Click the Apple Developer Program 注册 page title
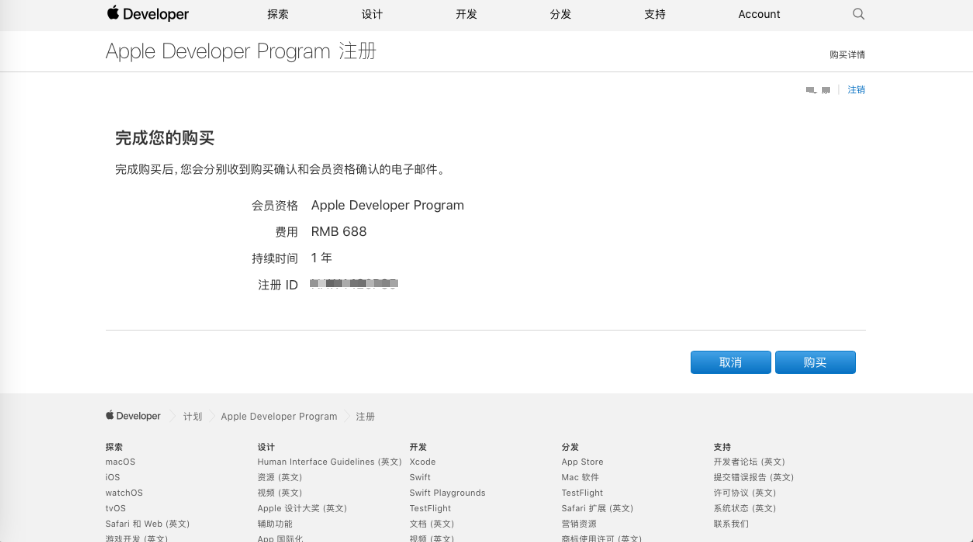The image size is (973, 542). click(241, 51)
